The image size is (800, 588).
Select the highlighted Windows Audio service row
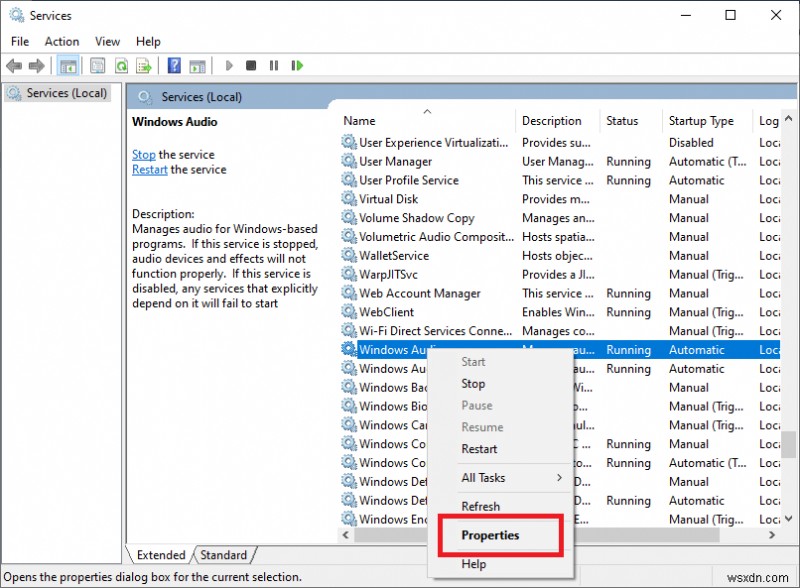coord(560,350)
